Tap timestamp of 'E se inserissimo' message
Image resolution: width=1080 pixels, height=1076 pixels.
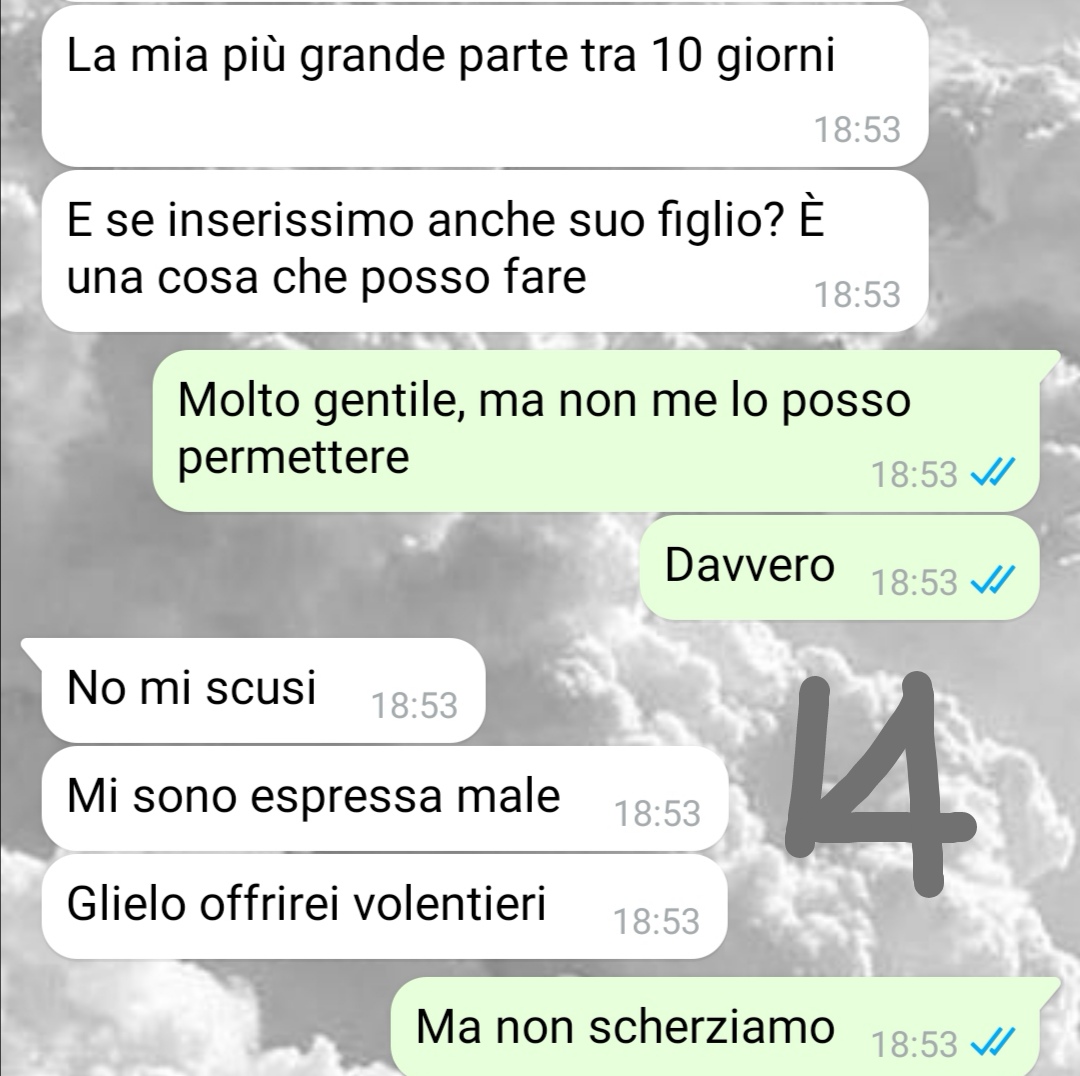857,295
